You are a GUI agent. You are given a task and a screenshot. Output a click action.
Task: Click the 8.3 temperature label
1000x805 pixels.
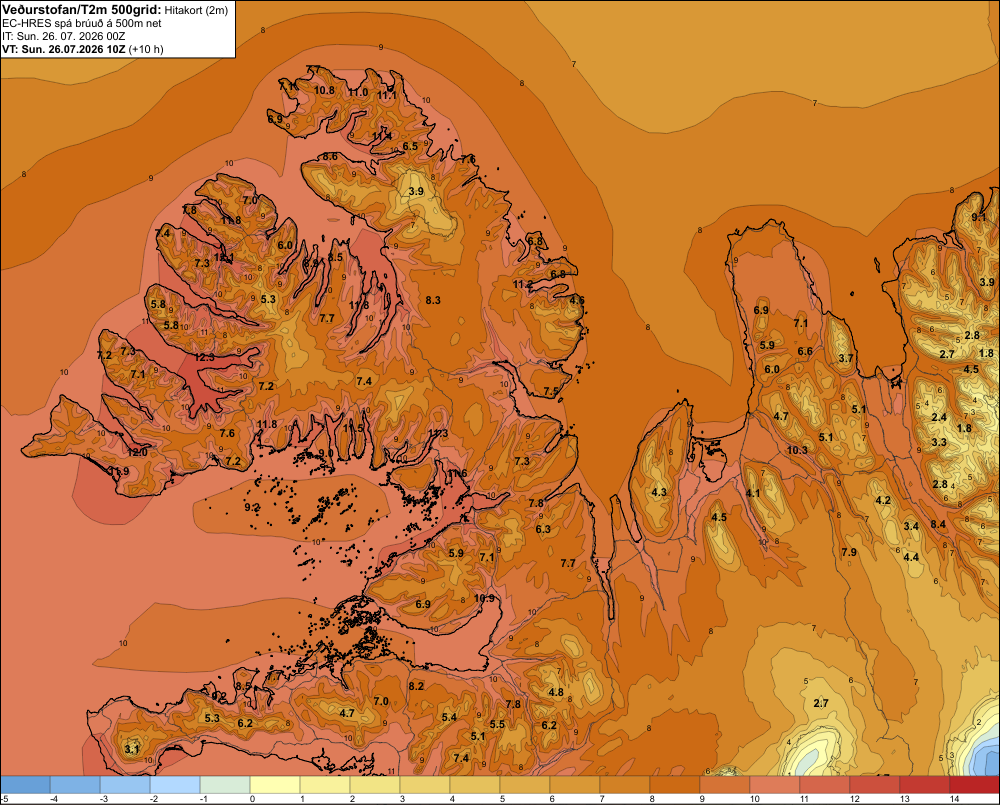(x=433, y=300)
